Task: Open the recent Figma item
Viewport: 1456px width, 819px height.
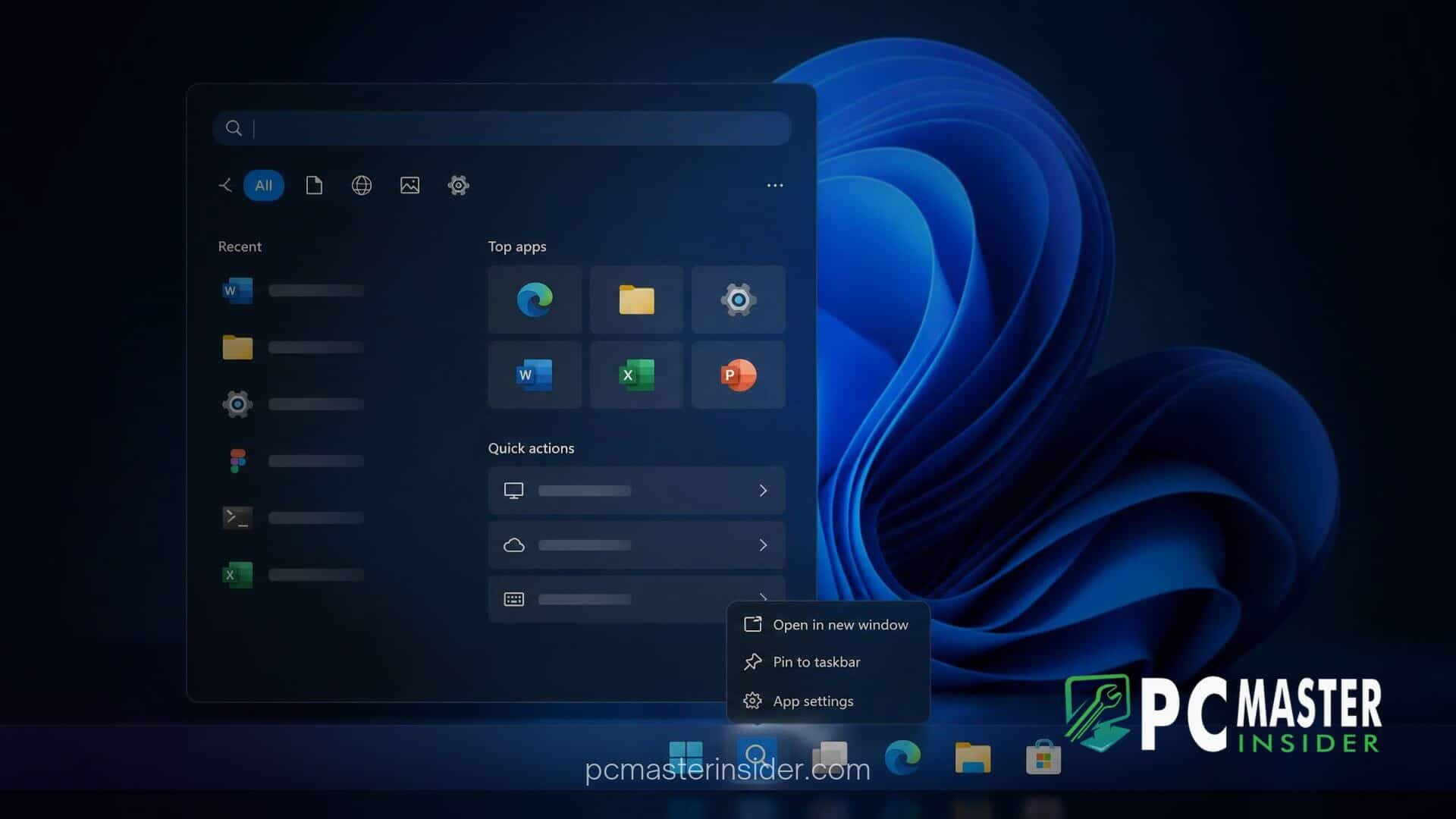Action: pyautogui.click(x=293, y=461)
